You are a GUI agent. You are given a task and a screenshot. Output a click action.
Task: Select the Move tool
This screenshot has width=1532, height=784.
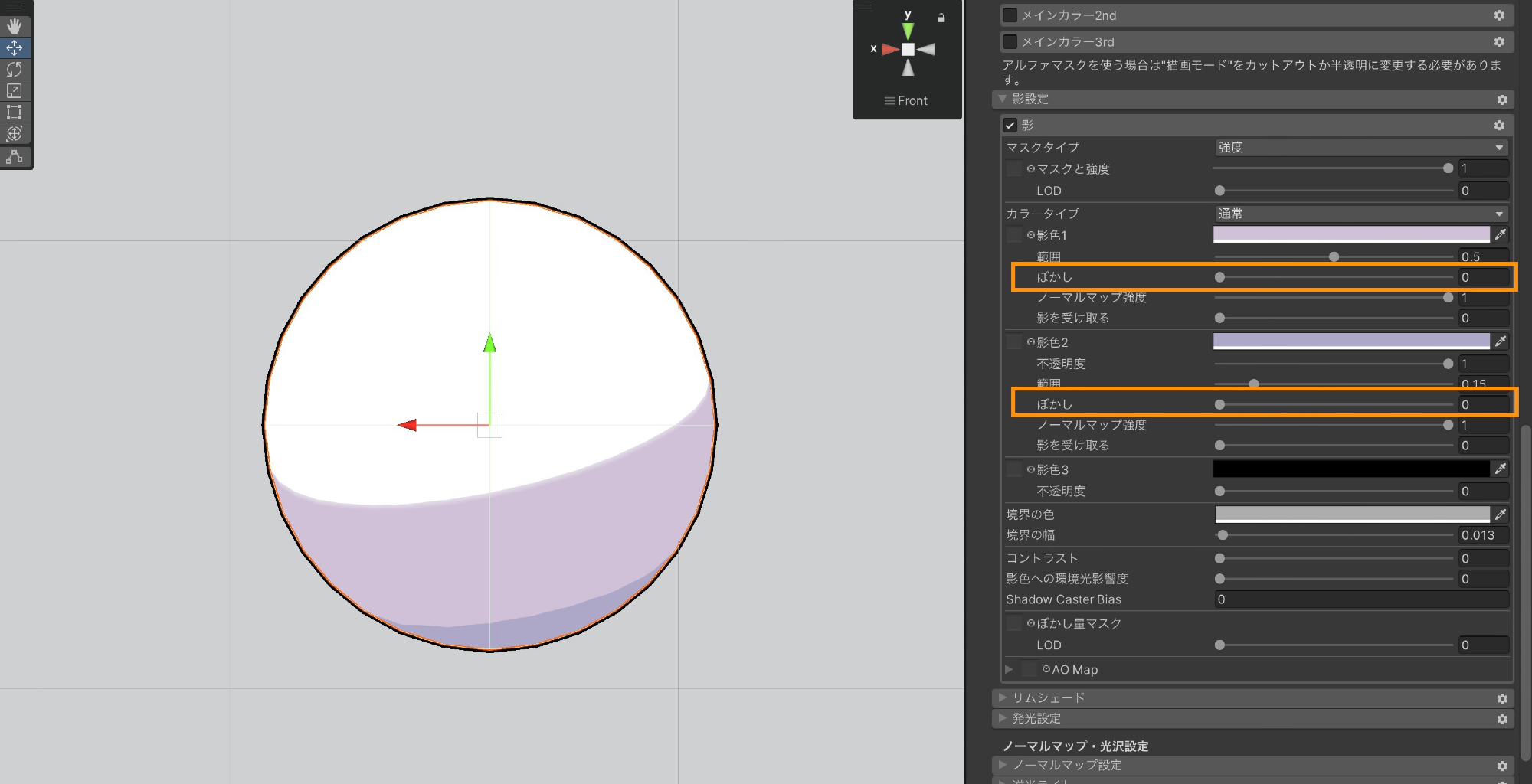15,47
